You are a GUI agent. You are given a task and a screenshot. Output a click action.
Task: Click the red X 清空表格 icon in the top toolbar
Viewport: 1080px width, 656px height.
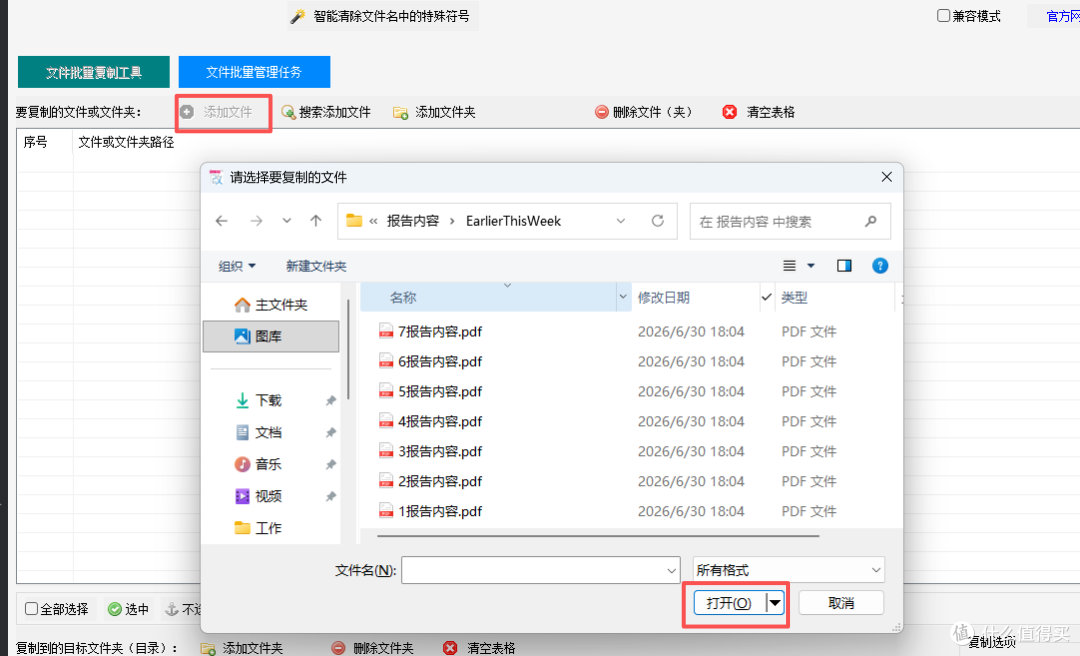click(x=729, y=112)
